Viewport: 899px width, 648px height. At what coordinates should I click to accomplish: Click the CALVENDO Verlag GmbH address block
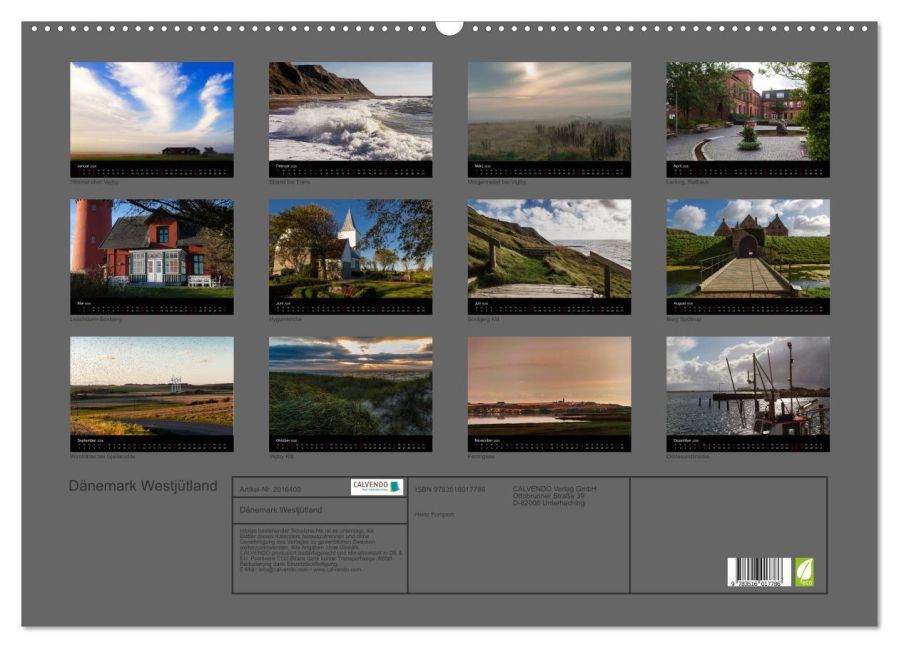click(x=550, y=493)
